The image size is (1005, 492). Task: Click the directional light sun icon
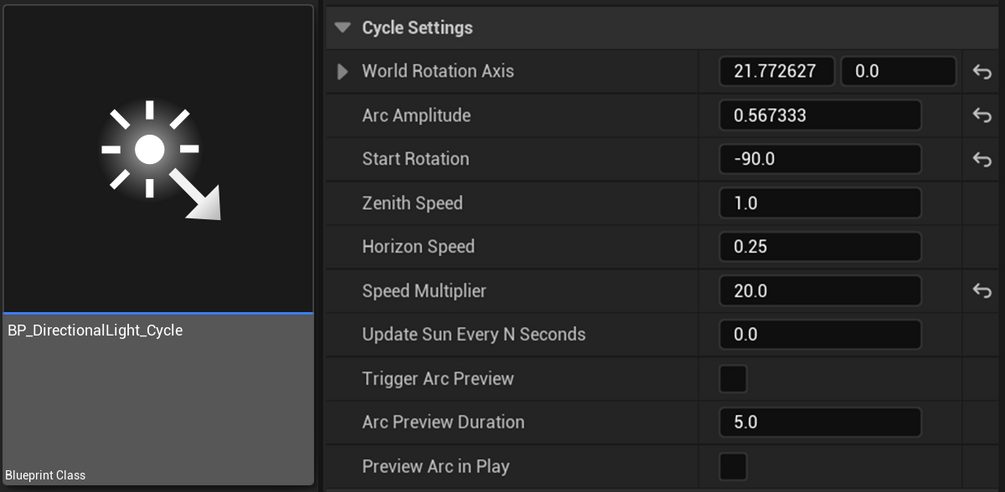point(160,158)
